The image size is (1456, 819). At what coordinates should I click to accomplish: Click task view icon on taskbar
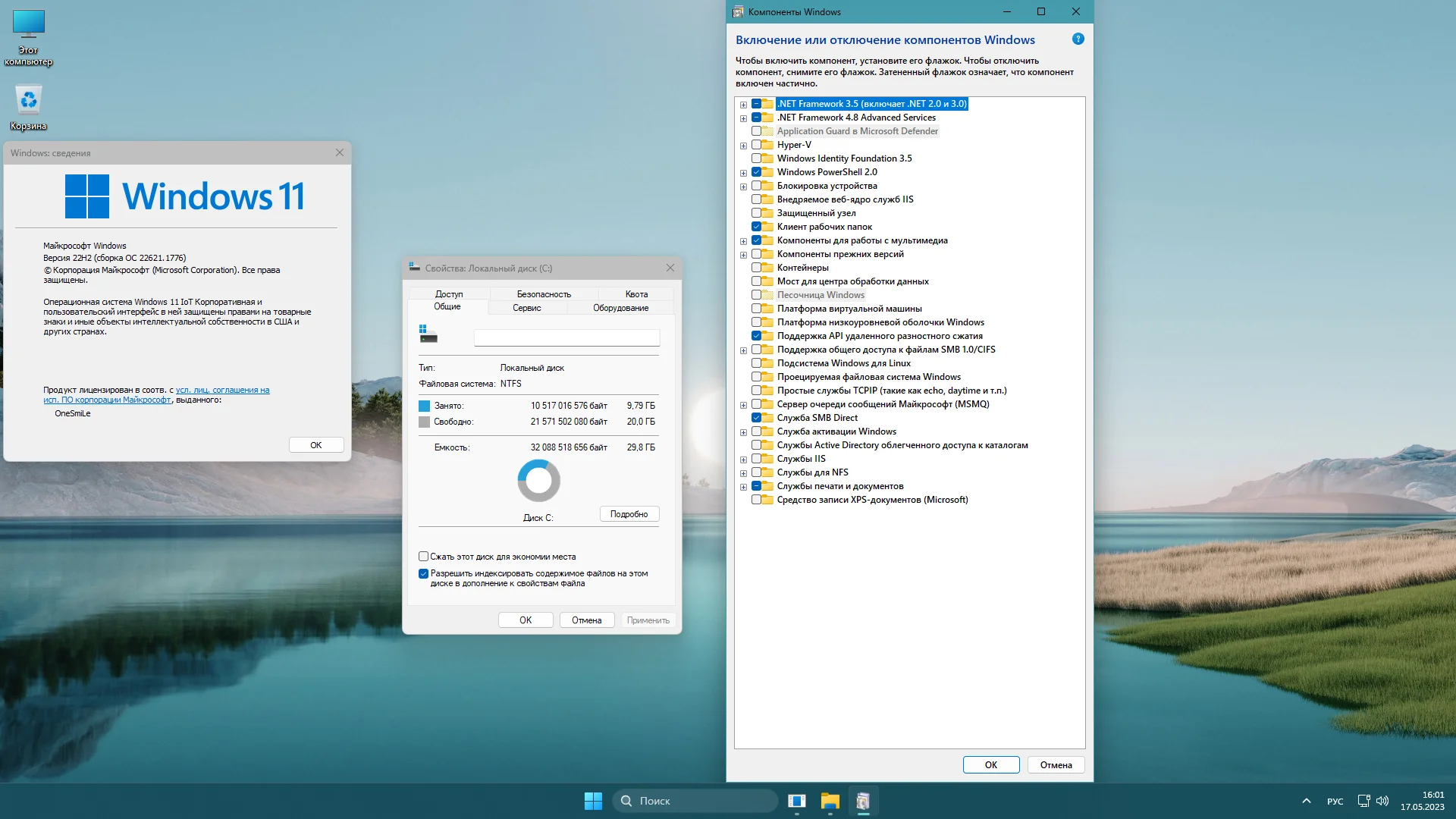[x=796, y=801]
